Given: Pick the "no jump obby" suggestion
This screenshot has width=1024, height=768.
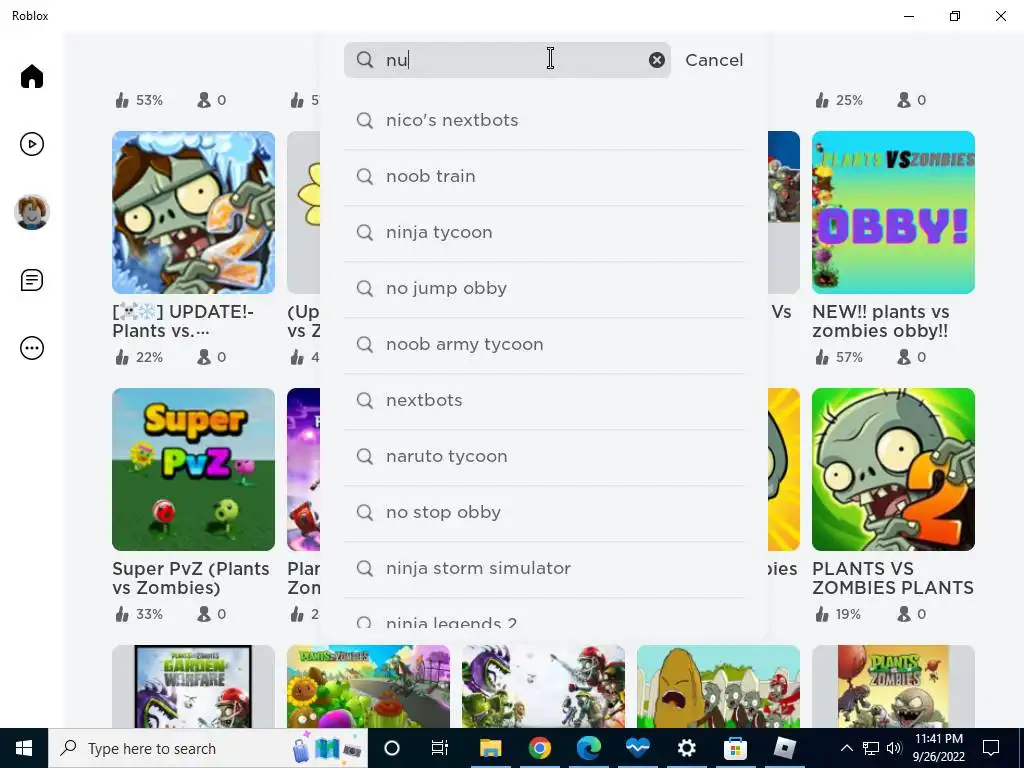Looking at the screenshot, I should tap(545, 289).
